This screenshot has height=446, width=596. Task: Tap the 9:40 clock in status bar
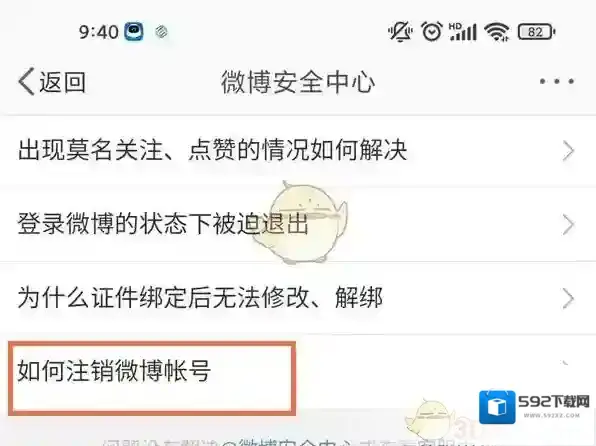(x=99, y=32)
